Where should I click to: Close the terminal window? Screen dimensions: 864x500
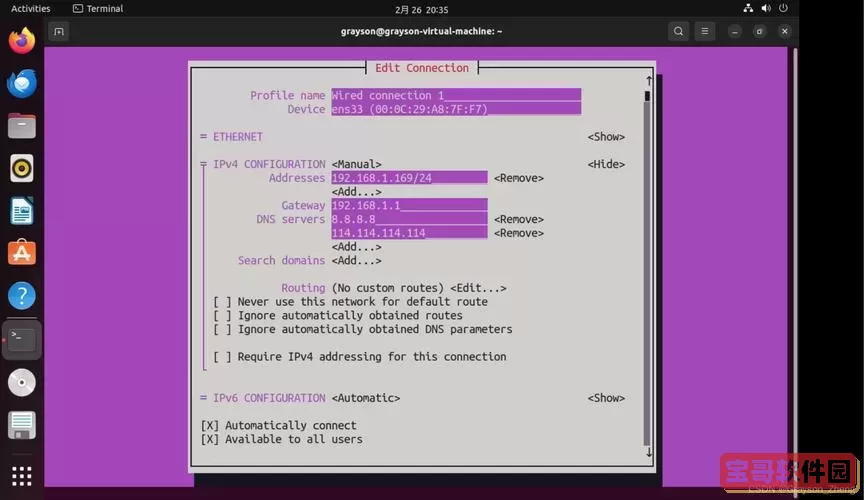click(x=785, y=31)
